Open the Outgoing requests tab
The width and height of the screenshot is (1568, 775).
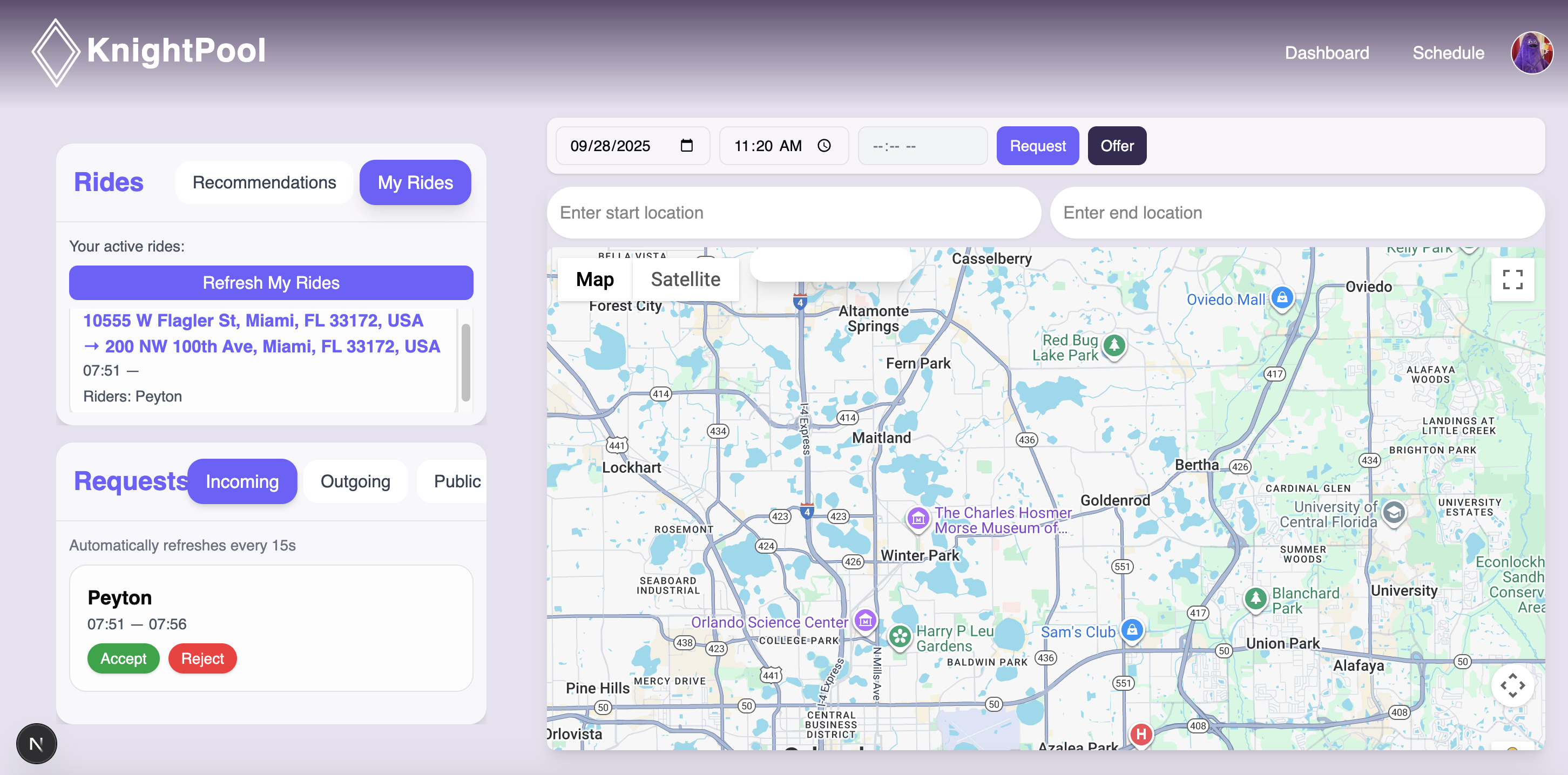coord(355,481)
